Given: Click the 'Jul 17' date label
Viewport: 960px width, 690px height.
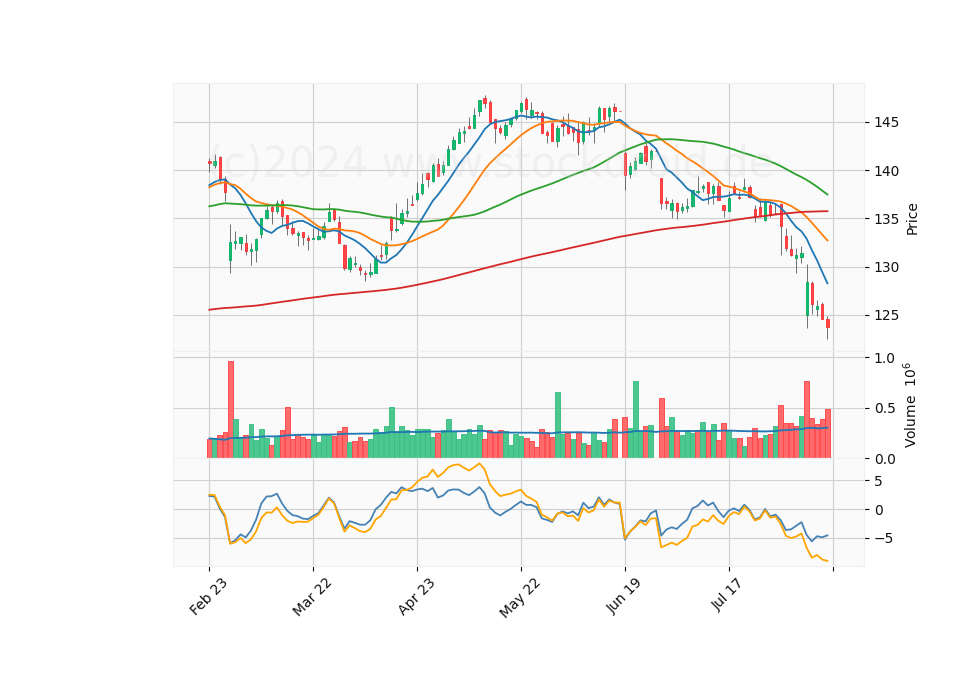Looking at the screenshot, I should click(727, 595).
